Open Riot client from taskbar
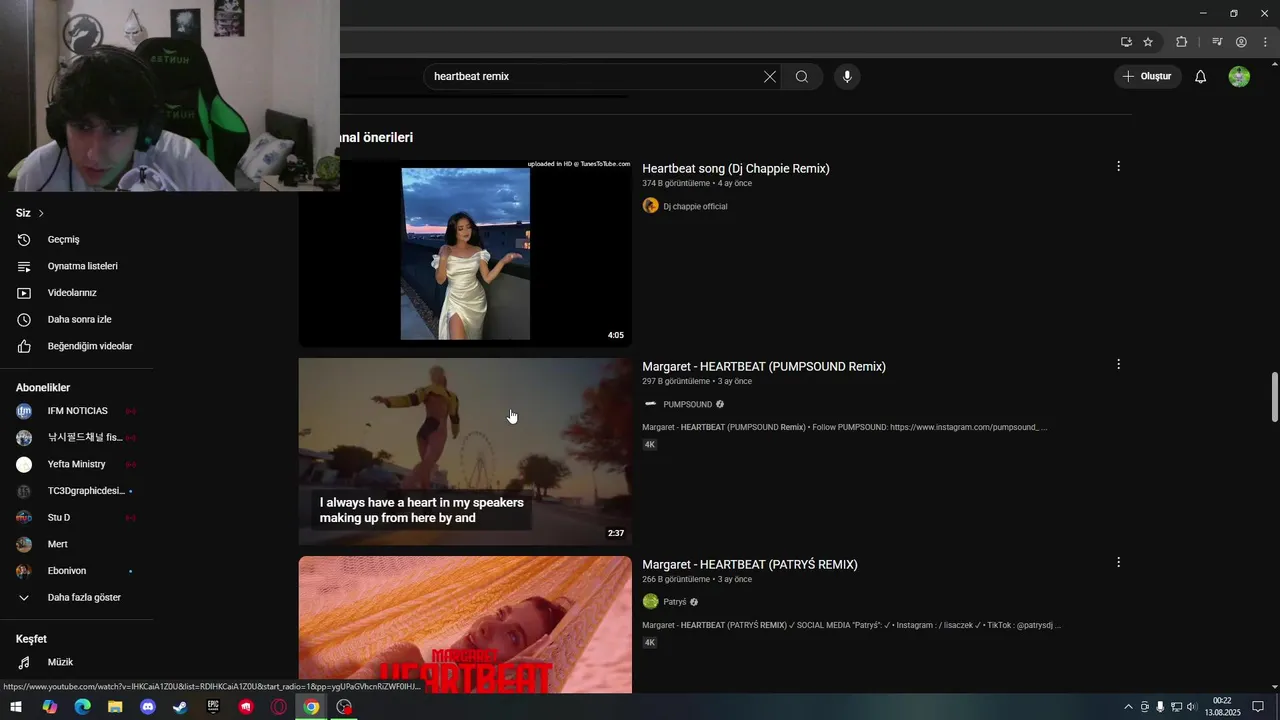1280x720 pixels. (246, 707)
